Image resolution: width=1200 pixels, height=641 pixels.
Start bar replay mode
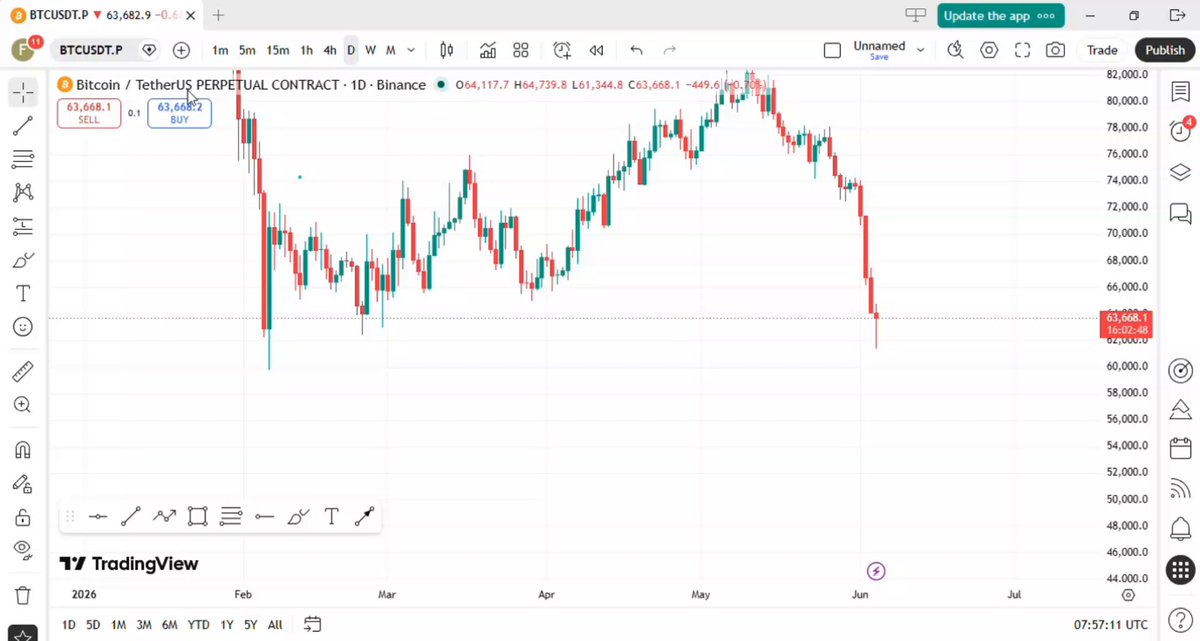tap(596, 50)
